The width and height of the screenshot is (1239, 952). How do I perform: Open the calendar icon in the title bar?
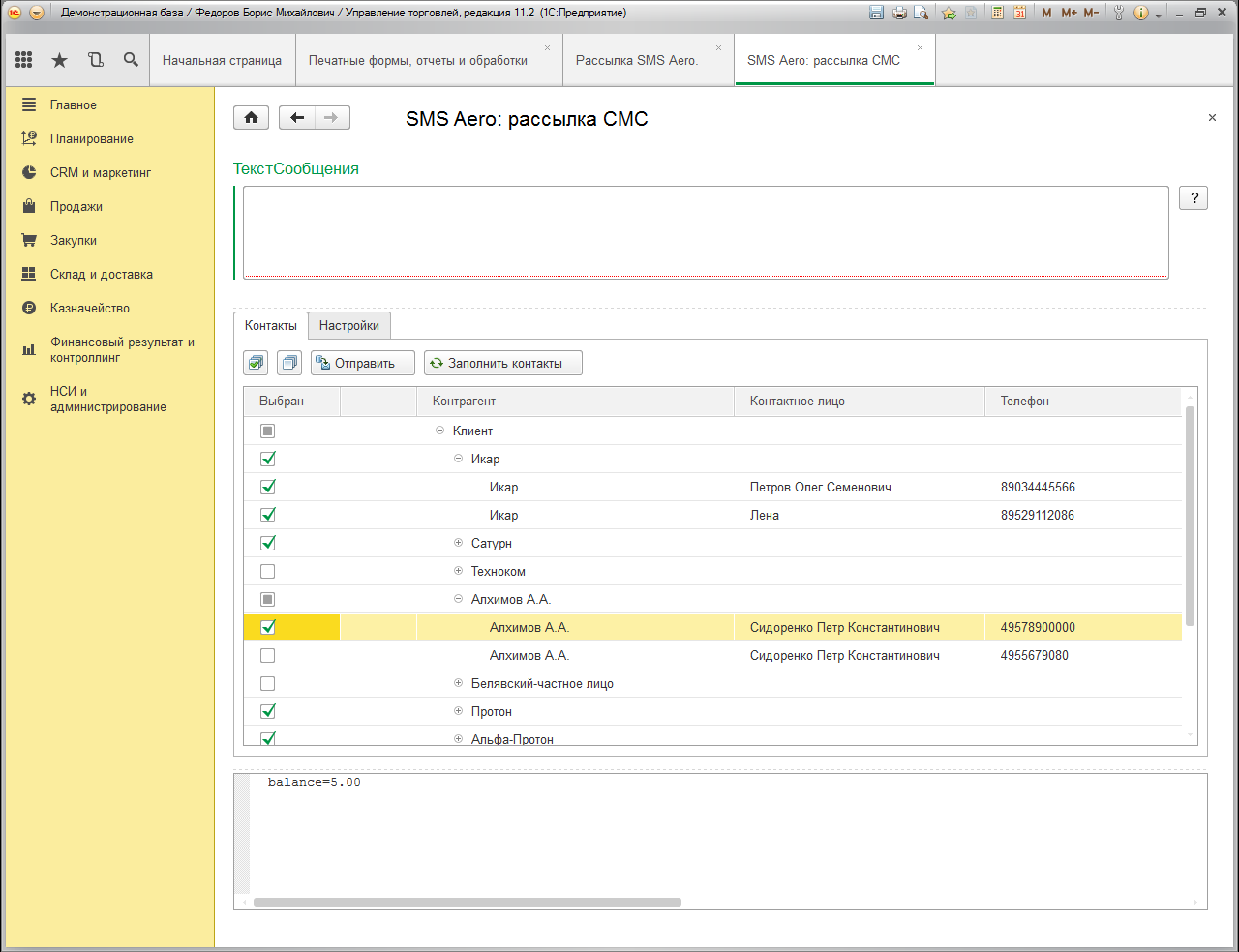1019,13
